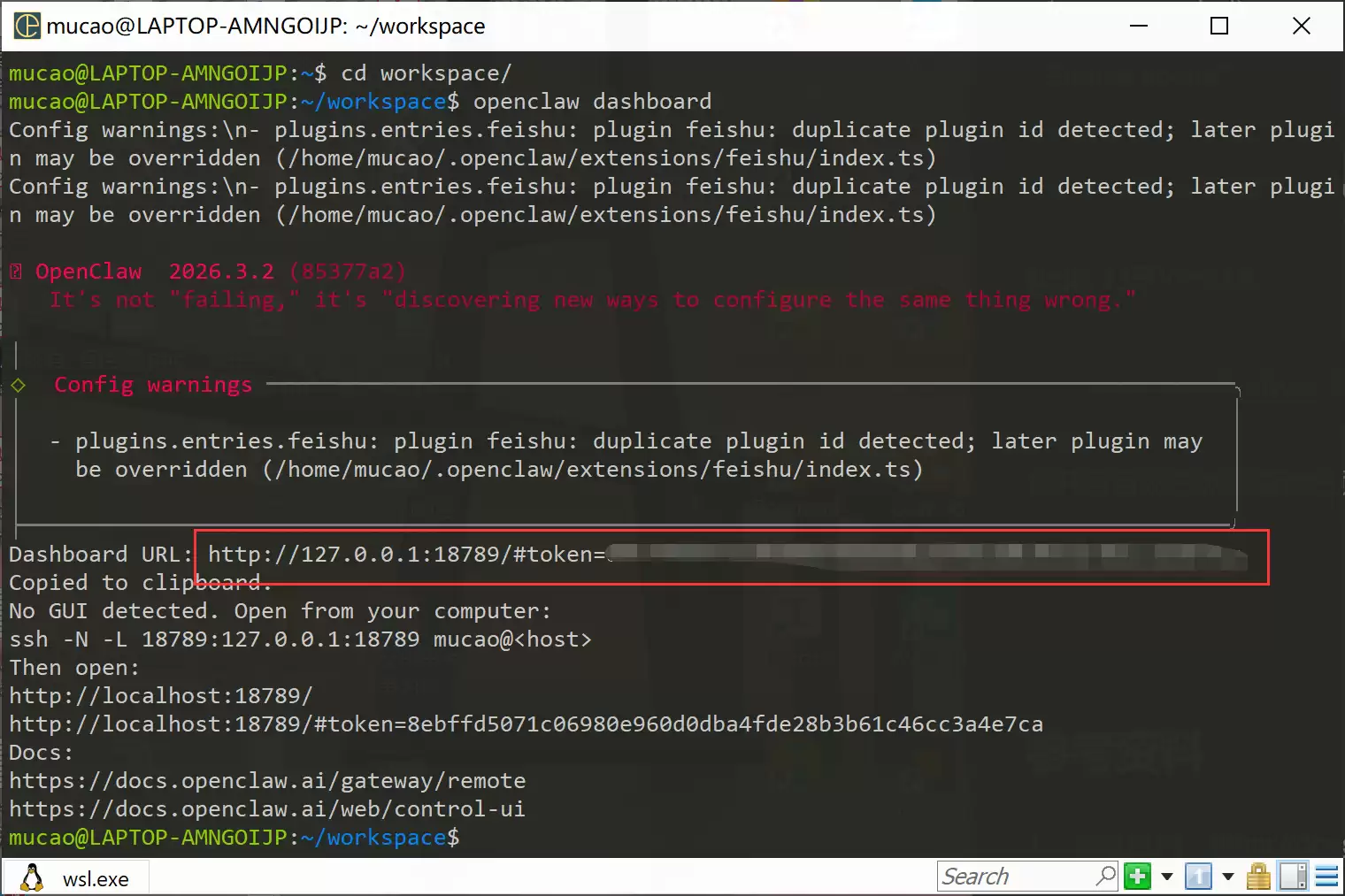Click the localhost URL containing the token
The height and width of the screenshot is (896, 1345).
[x=526, y=724]
